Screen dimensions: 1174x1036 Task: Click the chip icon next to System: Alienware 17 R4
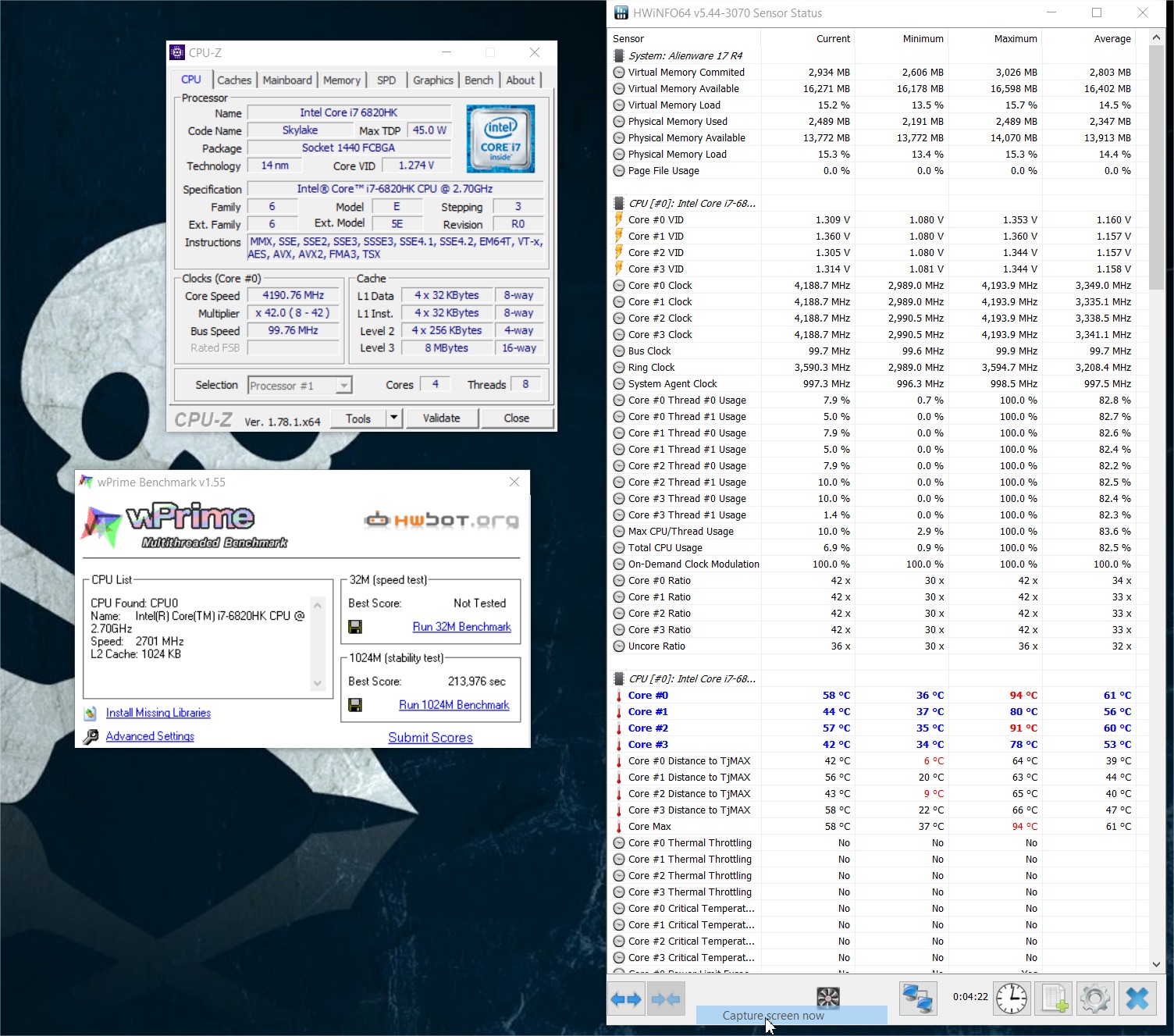619,55
